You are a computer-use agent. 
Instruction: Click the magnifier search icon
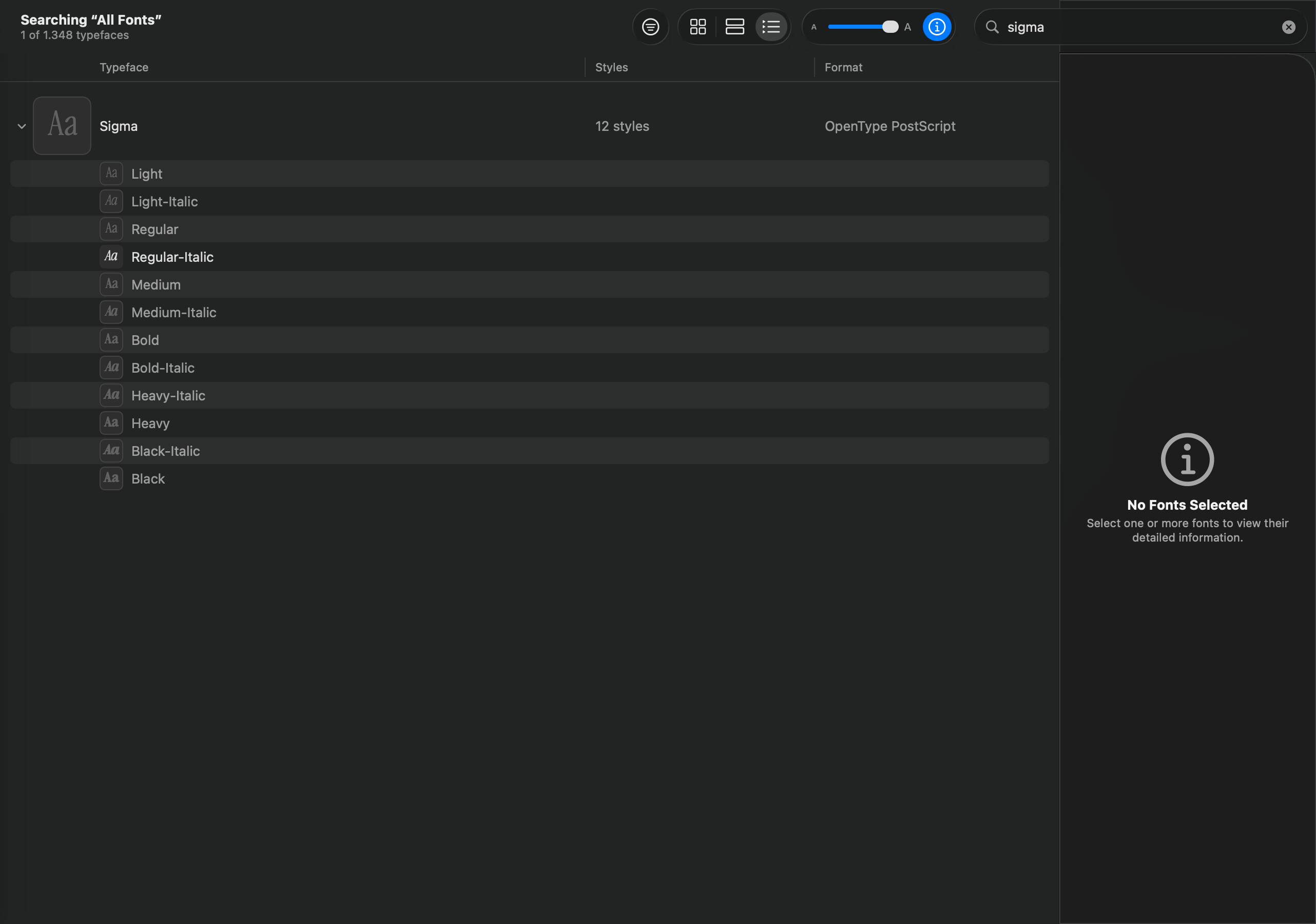(992, 27)
